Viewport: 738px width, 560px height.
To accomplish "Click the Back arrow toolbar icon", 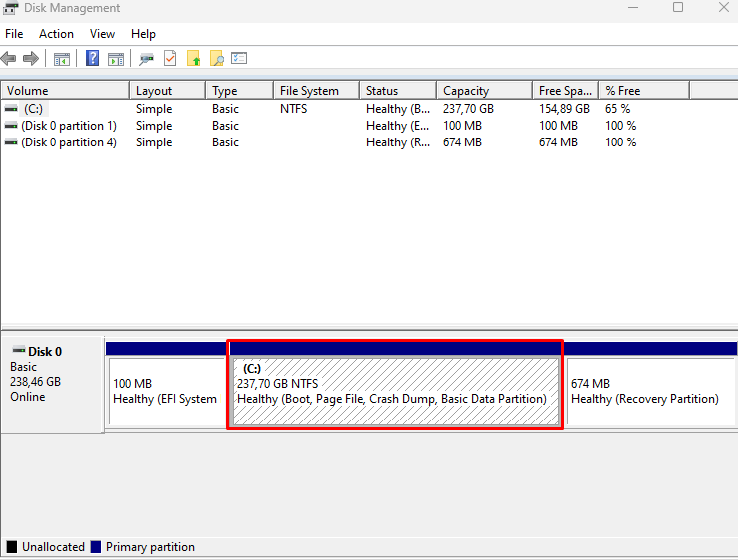I will tap(8, 59).
